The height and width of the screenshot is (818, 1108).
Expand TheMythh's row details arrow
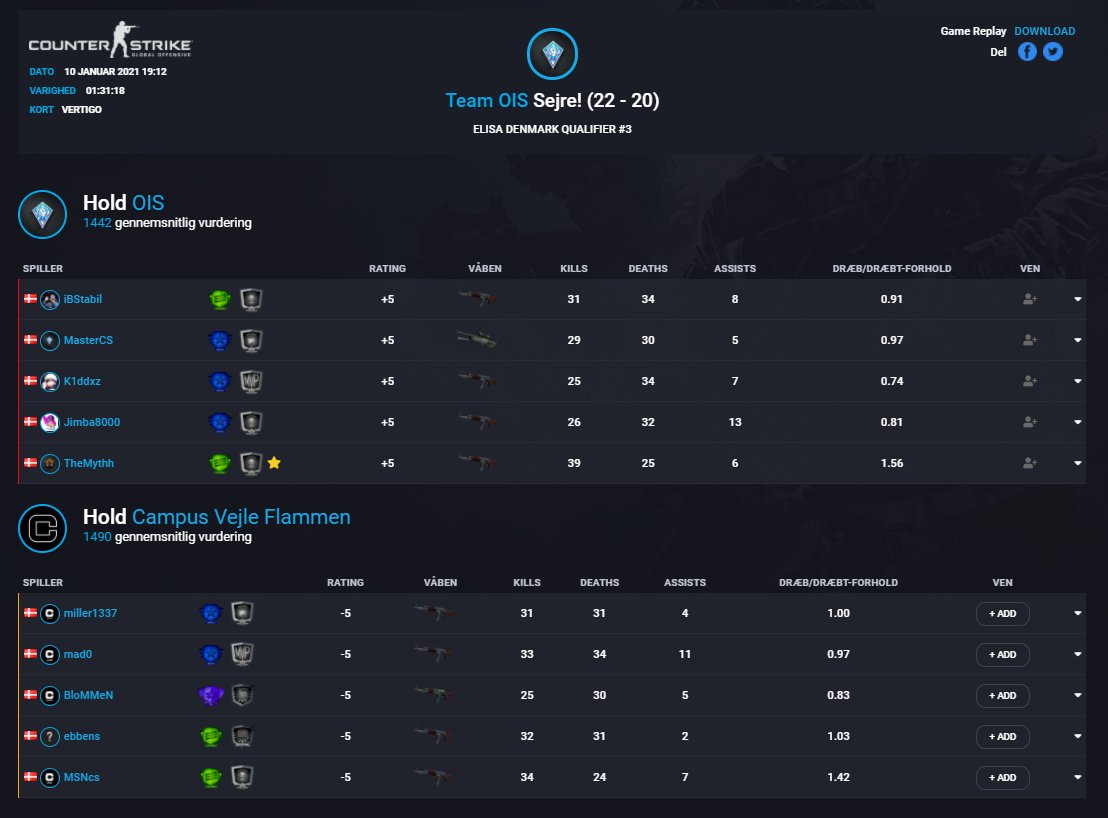point(1078,463)
